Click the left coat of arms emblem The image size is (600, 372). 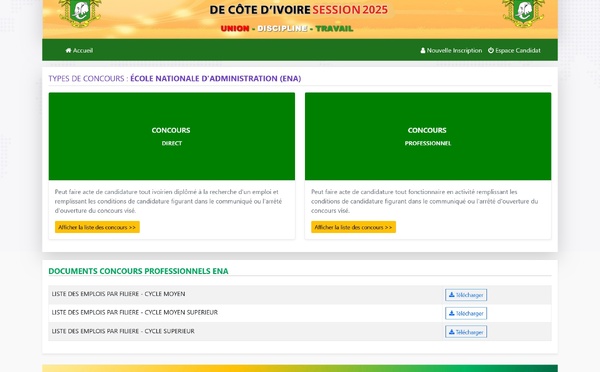[80, 13]
